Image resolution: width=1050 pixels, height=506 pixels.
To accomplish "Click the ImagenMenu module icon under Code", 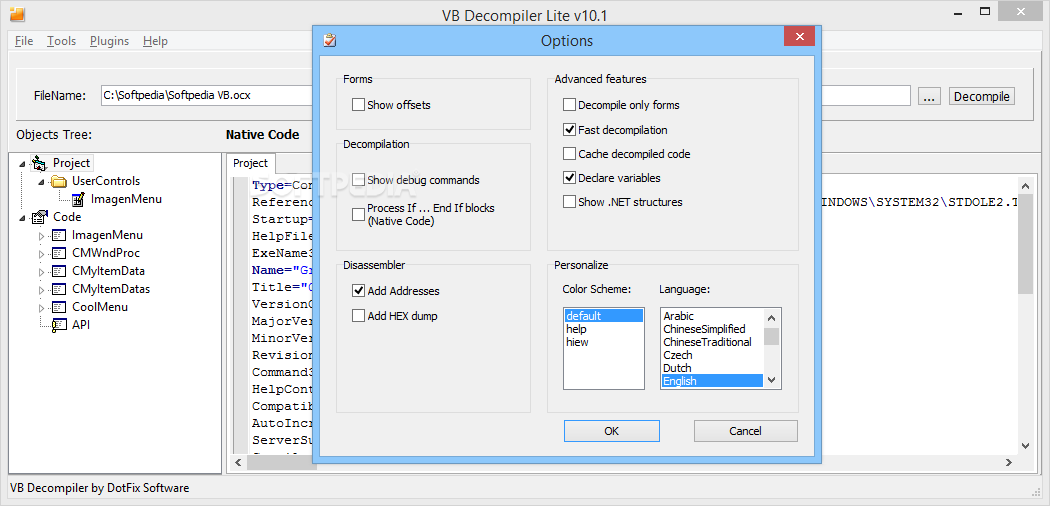I will click(x=59, y=235).
